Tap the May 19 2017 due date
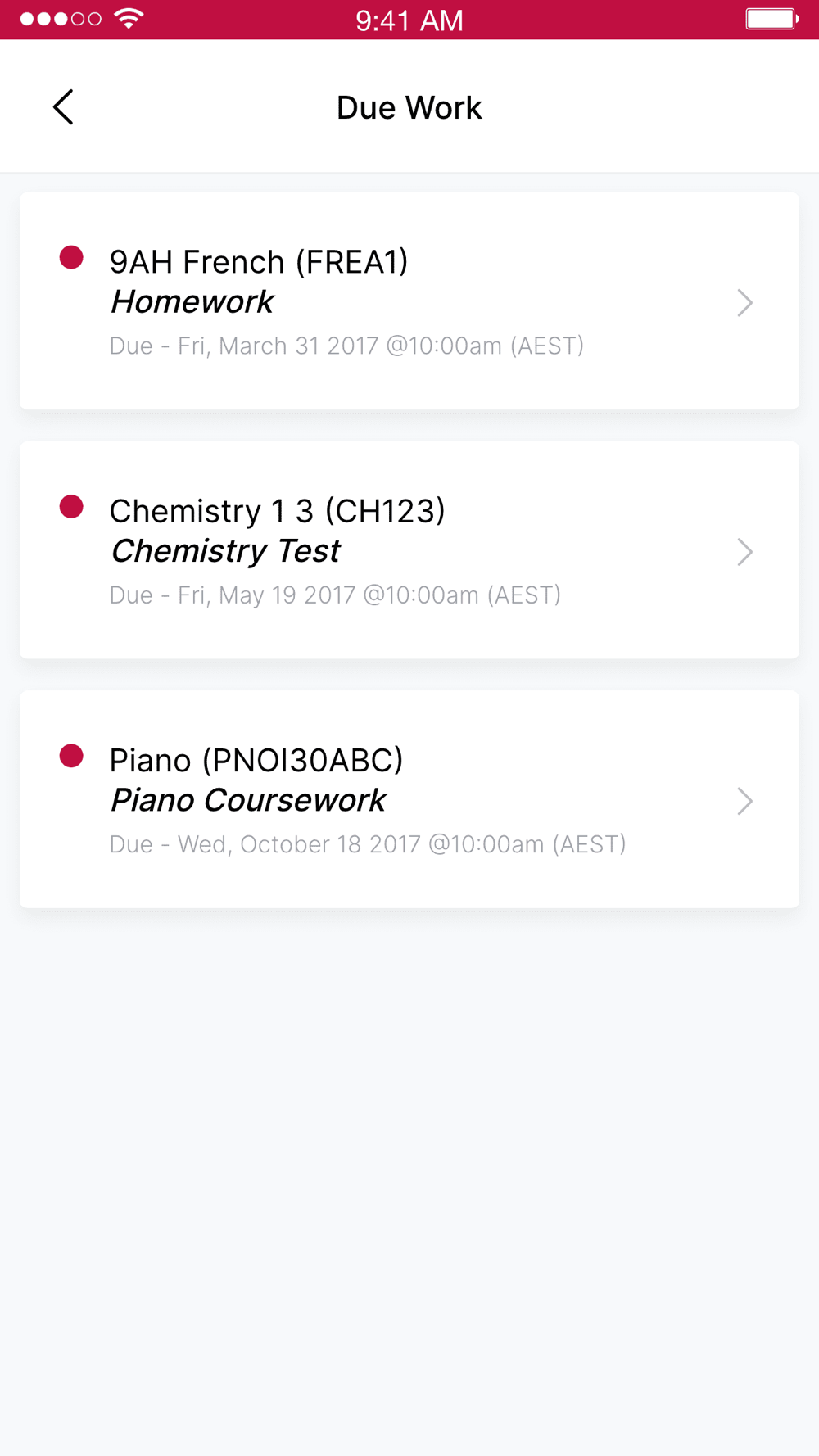Viewport: 819px width, 1456px height. point(335,595)
